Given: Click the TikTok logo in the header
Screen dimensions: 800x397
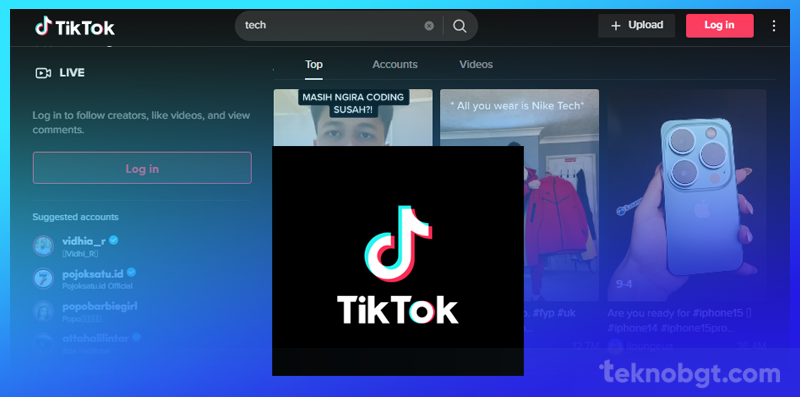Looking at the screenshot, I should pyautogui.click(x=75, y=26).
